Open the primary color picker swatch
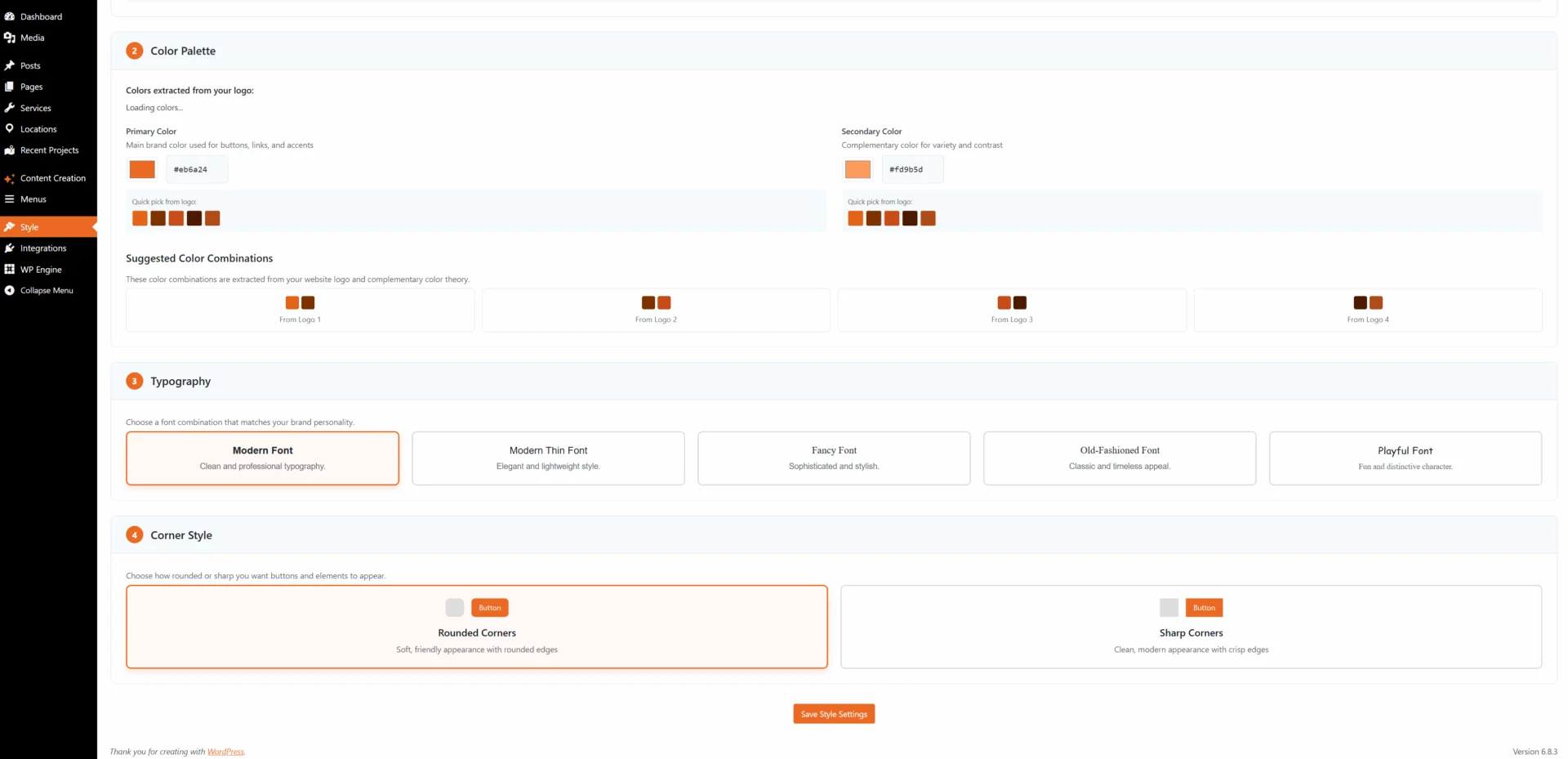Screen dimensions: 1568x759 click(142, 169)
